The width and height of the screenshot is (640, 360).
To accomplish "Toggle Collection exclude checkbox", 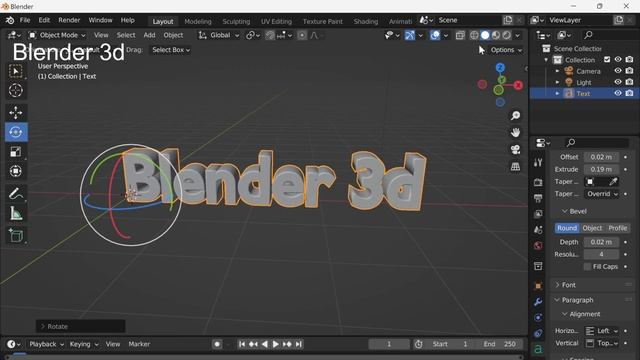I will pos(607,60).
